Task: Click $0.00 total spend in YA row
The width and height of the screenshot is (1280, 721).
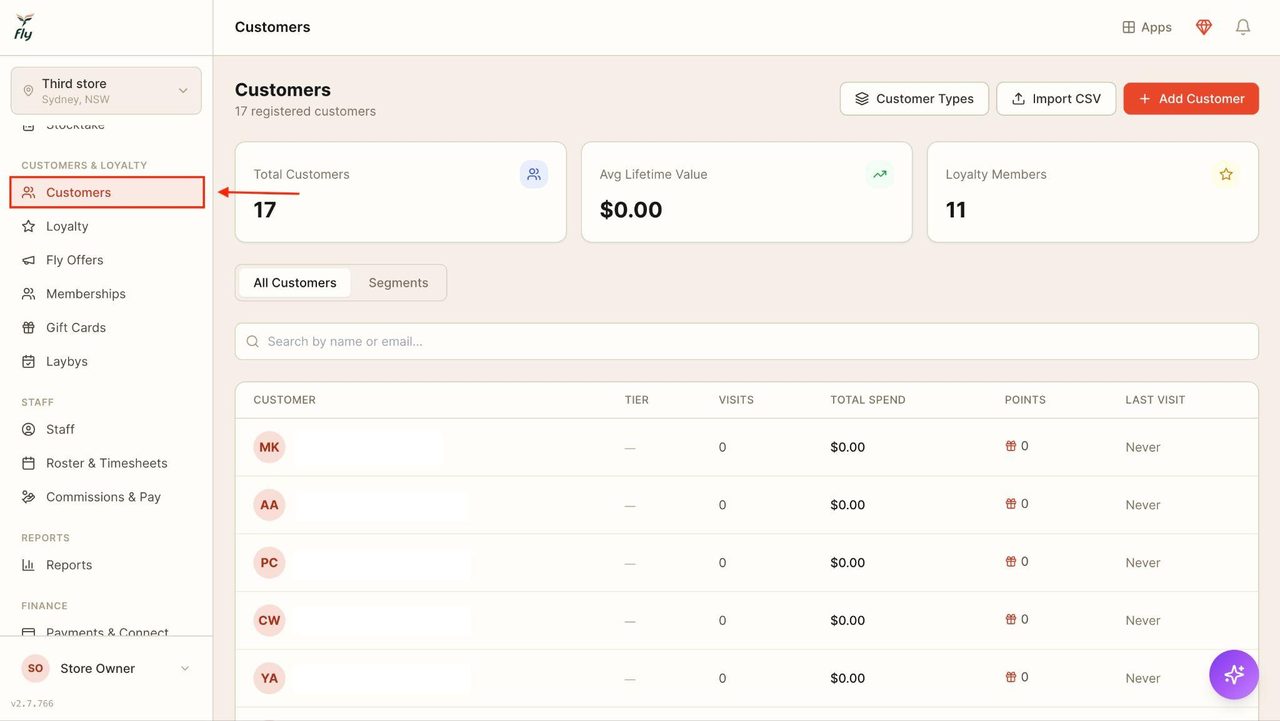Action: [847, 678]
